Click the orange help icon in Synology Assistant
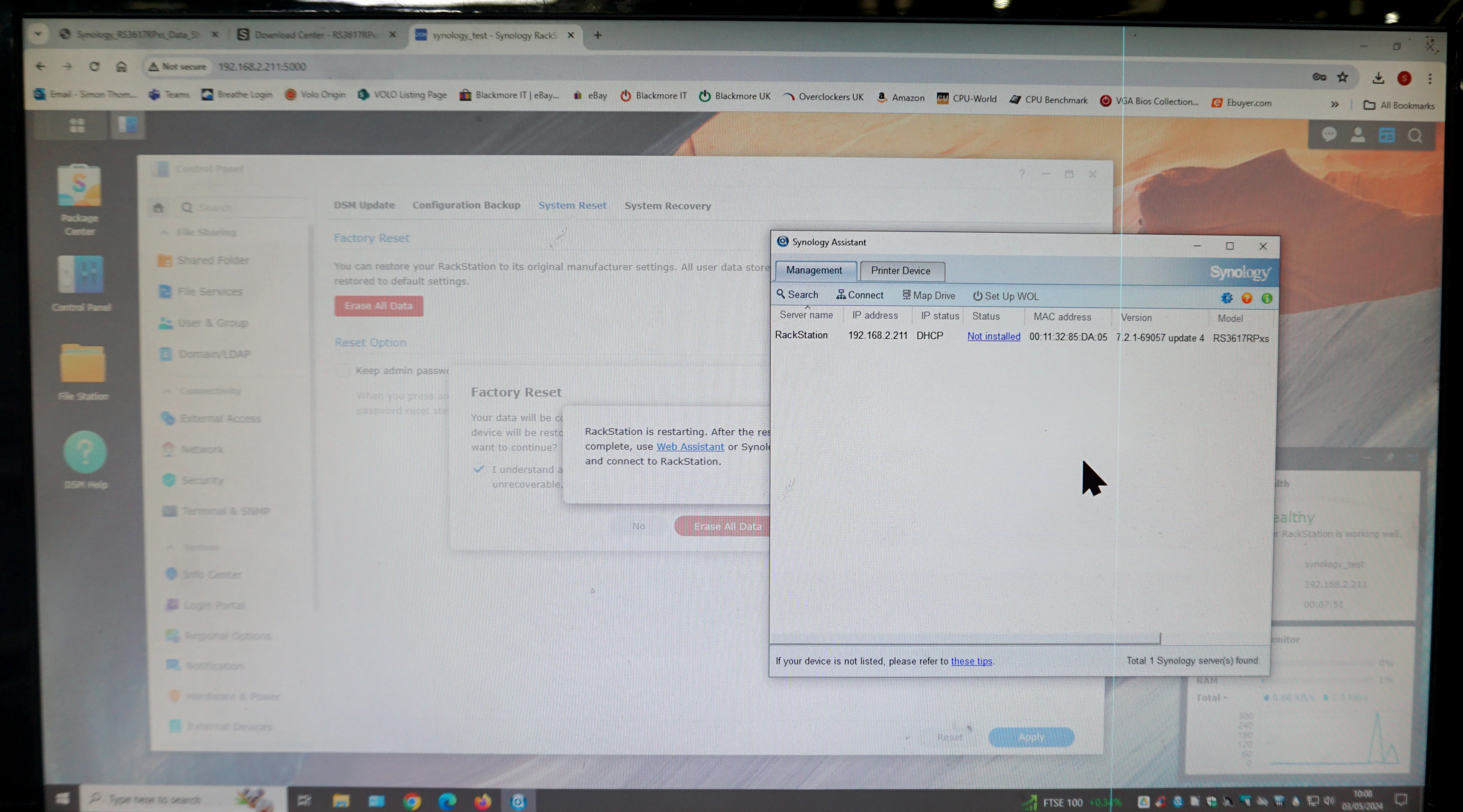The width and height of the screenshot is (1463, 812). [1247, 298]
